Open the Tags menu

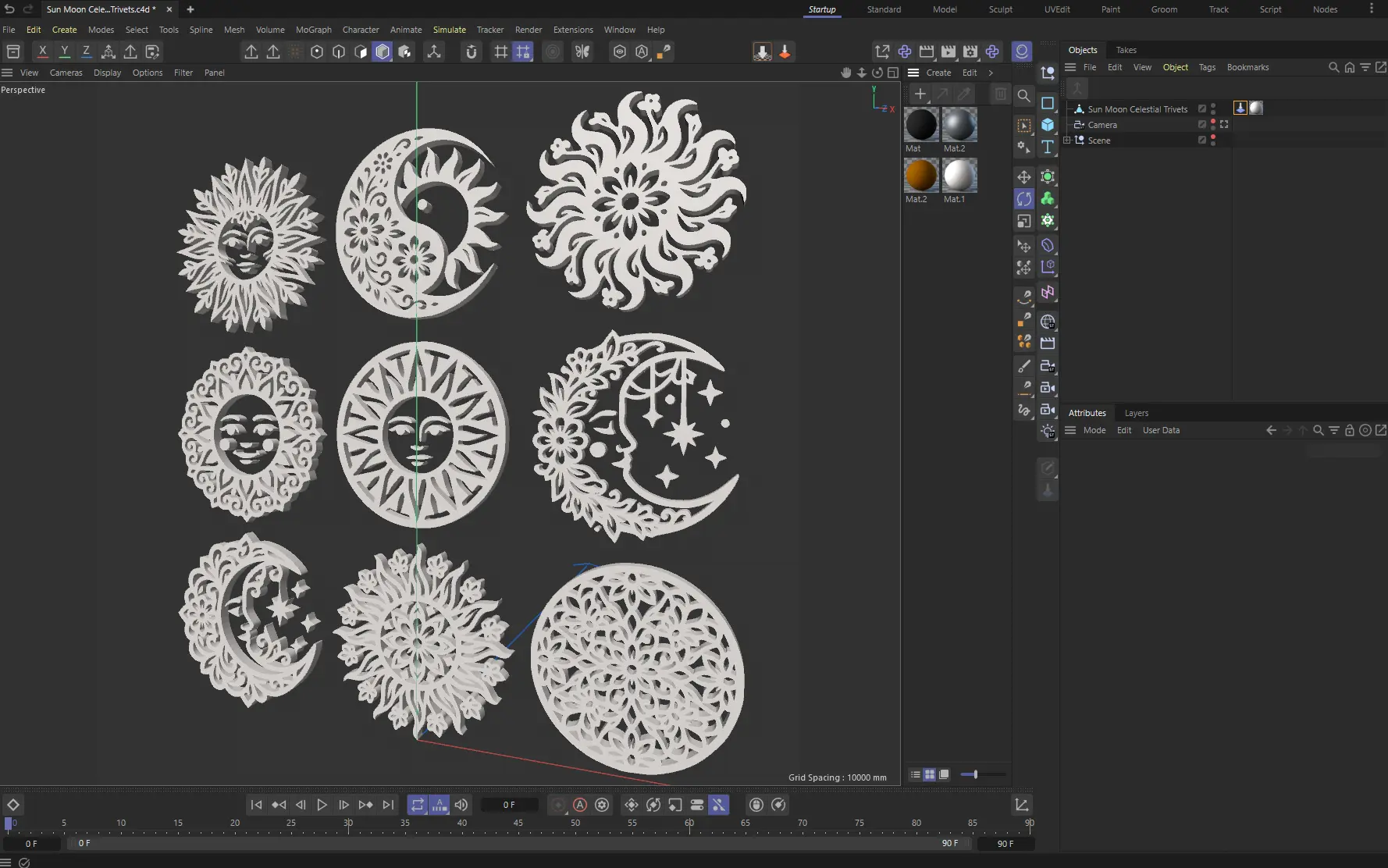[x=1207, y=67]
